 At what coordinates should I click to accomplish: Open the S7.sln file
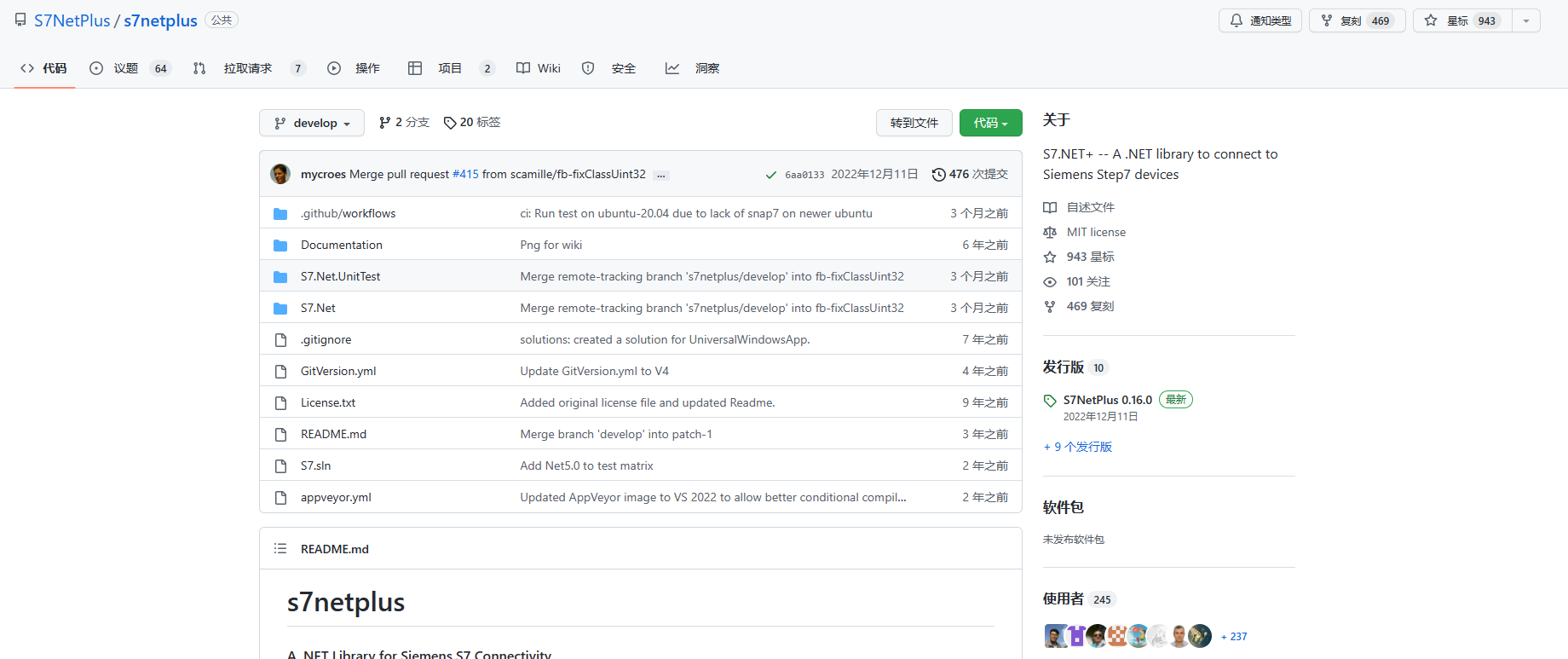(x=315, y=465)
